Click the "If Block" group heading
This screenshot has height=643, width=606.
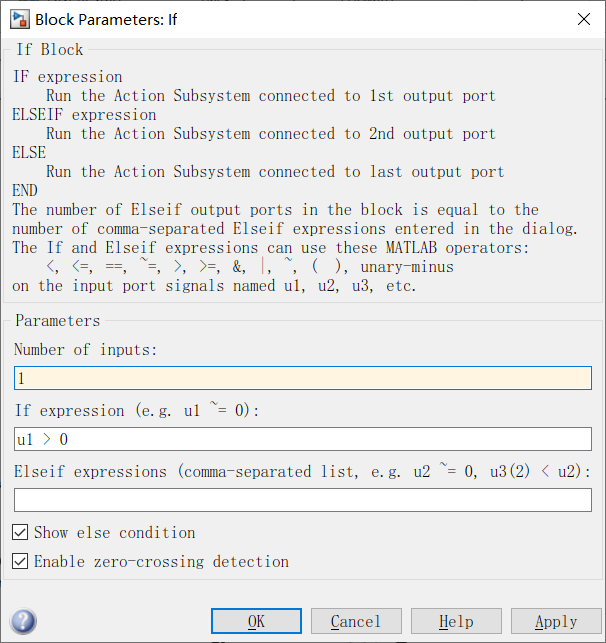(x=49, y=49)
